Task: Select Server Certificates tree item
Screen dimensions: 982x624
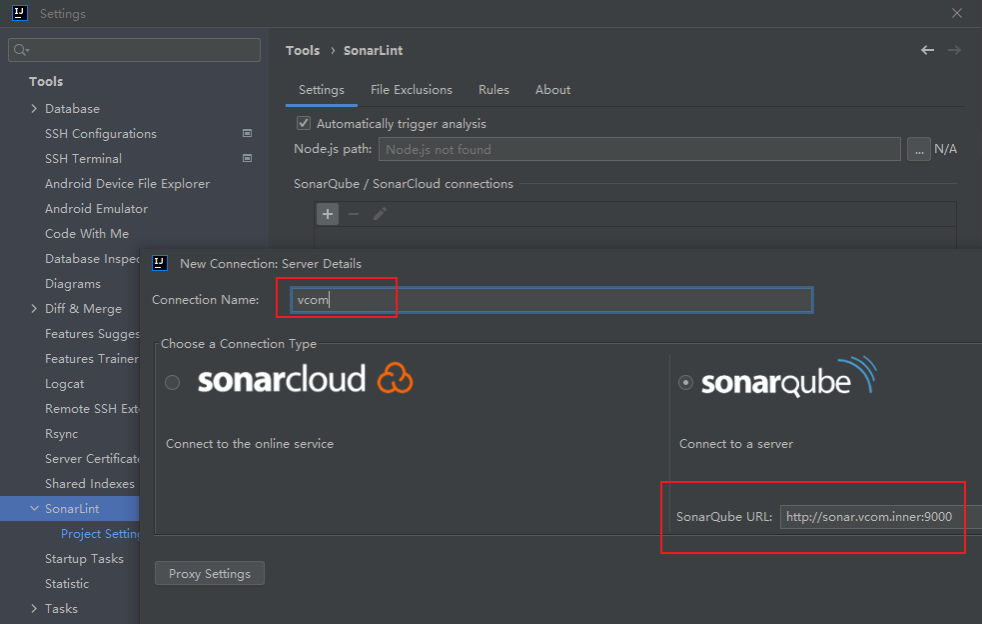Action: click(x=92, y=459)
